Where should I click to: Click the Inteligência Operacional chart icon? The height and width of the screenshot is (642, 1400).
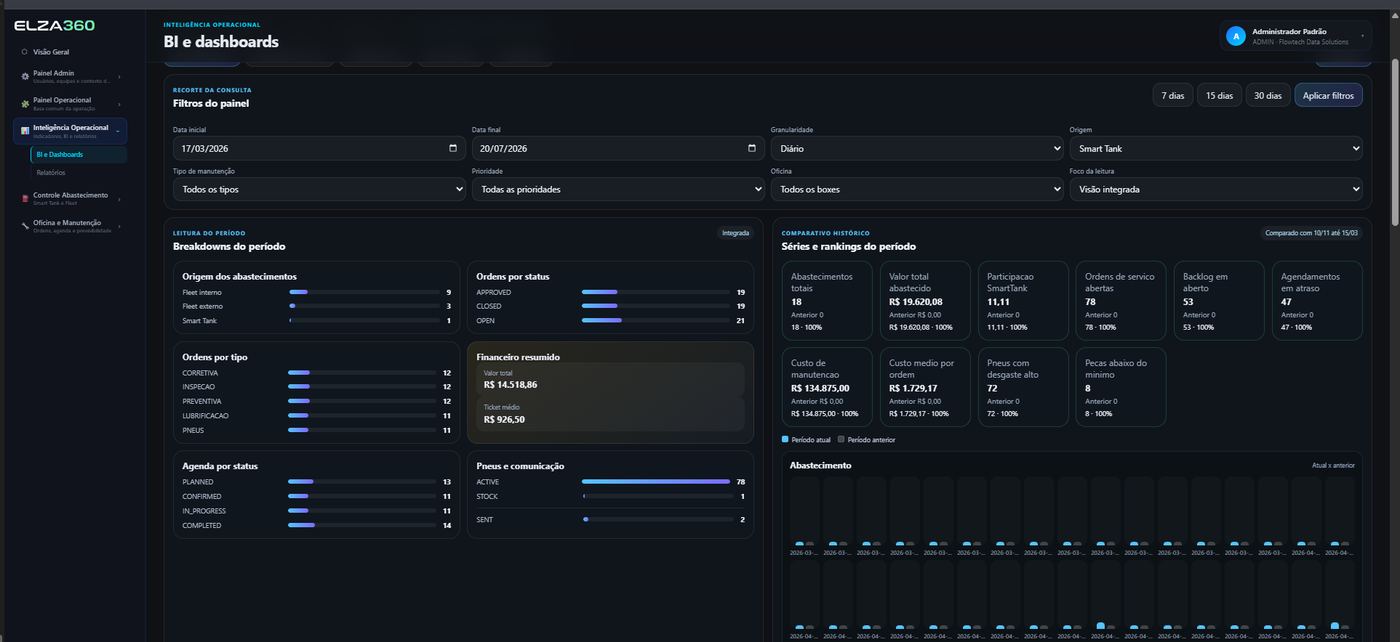click(25, 130)
